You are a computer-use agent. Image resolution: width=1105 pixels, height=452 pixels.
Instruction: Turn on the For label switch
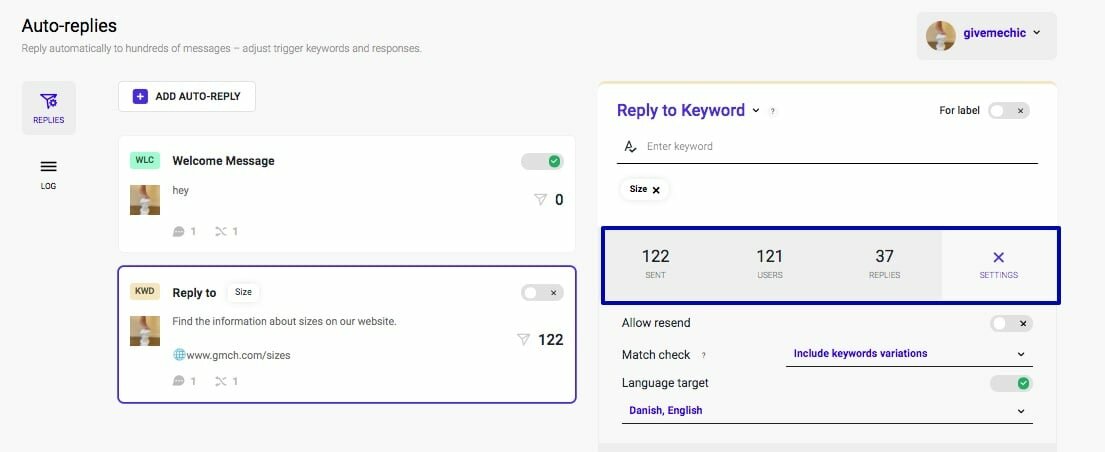pos(1008,111)
